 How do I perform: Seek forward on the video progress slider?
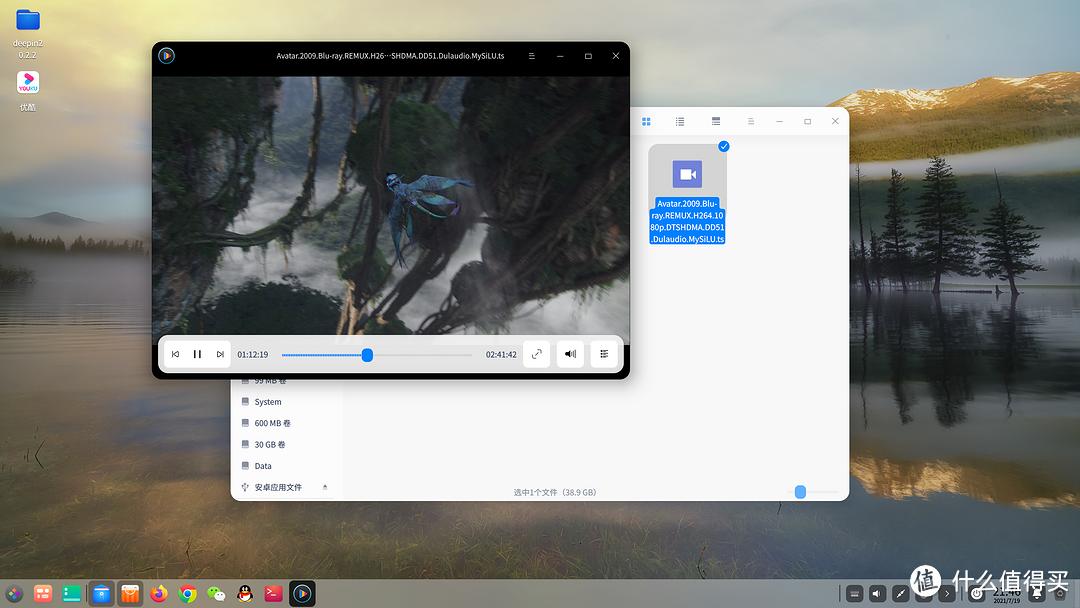pyautogui.click(x=420, y=354)
